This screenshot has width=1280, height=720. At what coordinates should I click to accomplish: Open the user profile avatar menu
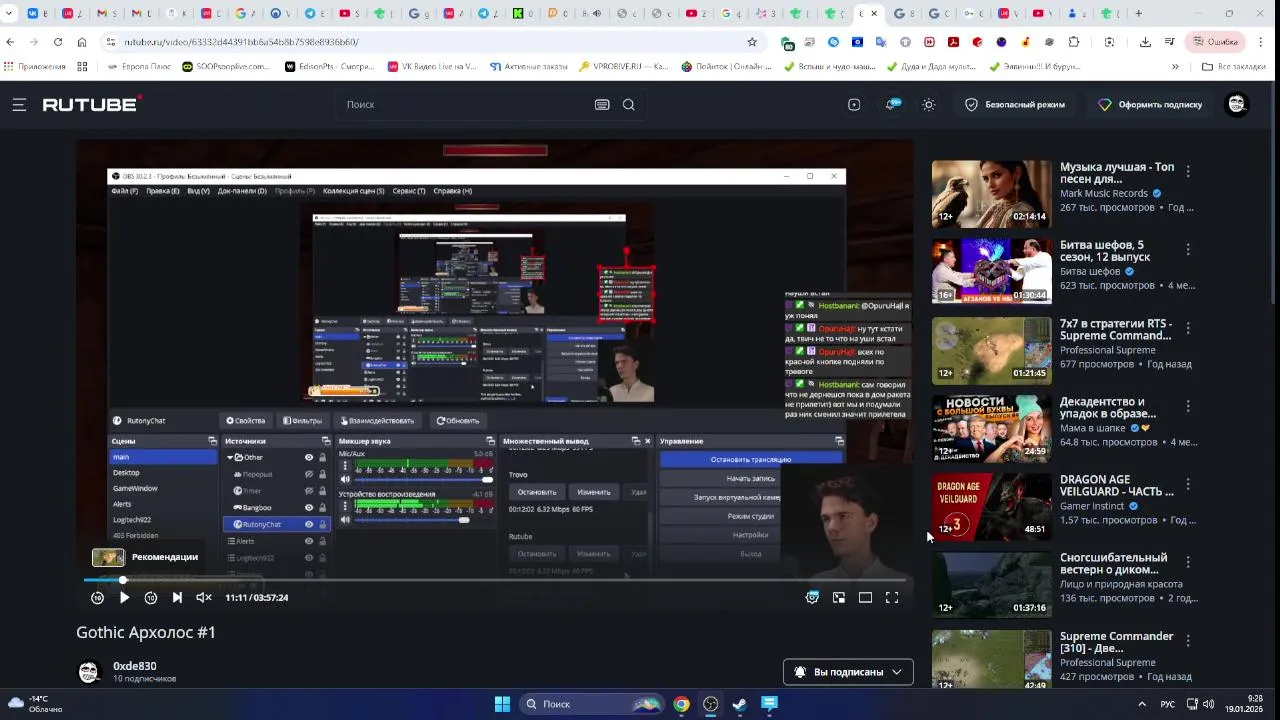pyautogui.click(x=1237, y=104)
